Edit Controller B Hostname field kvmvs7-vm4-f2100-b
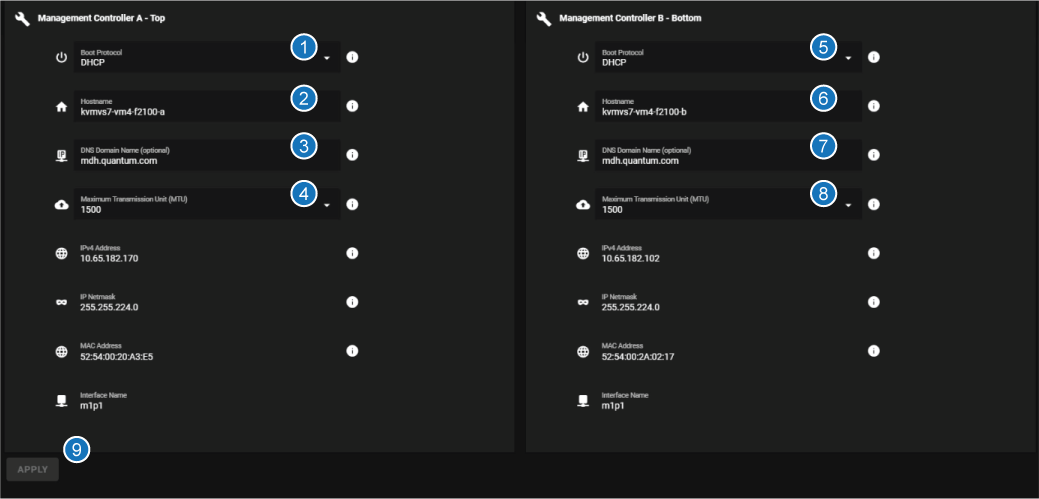Viewport: 1039px width, 499px height. point(700,111)
